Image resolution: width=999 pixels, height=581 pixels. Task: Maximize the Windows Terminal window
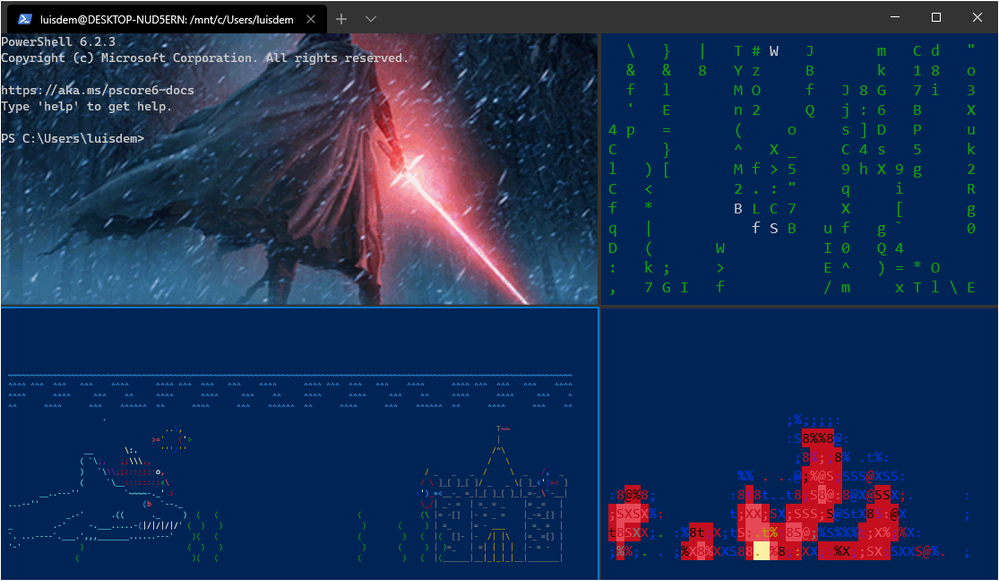(x=936, y=17)
